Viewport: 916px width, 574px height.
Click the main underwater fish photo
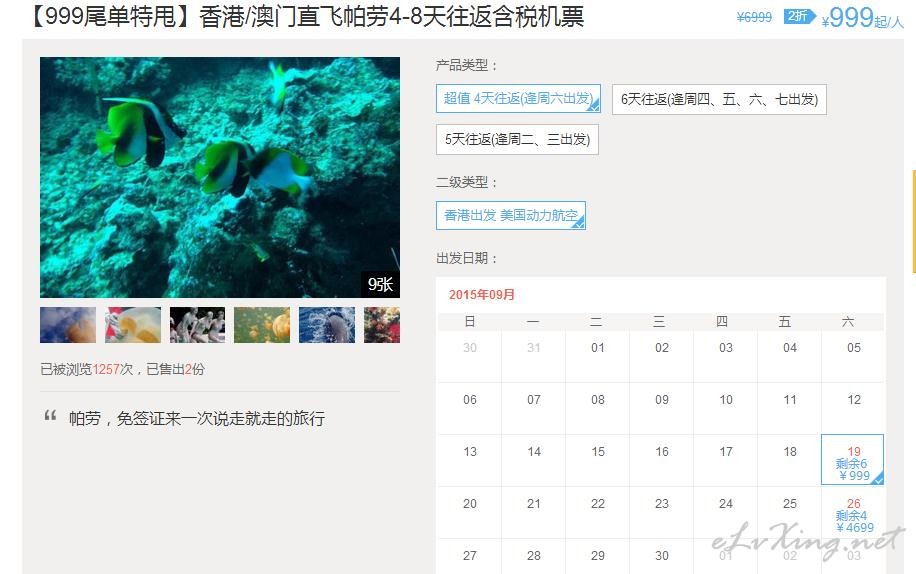click(x=220, y=178)
